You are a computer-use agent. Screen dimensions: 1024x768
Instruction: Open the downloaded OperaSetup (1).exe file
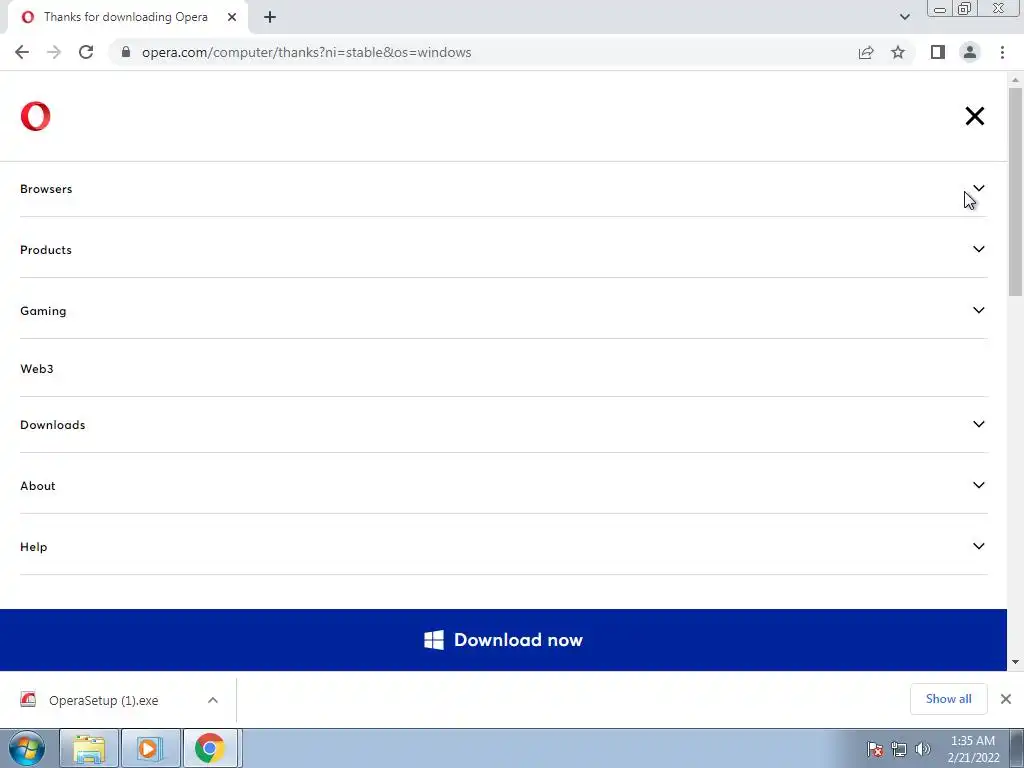(103, 700)
